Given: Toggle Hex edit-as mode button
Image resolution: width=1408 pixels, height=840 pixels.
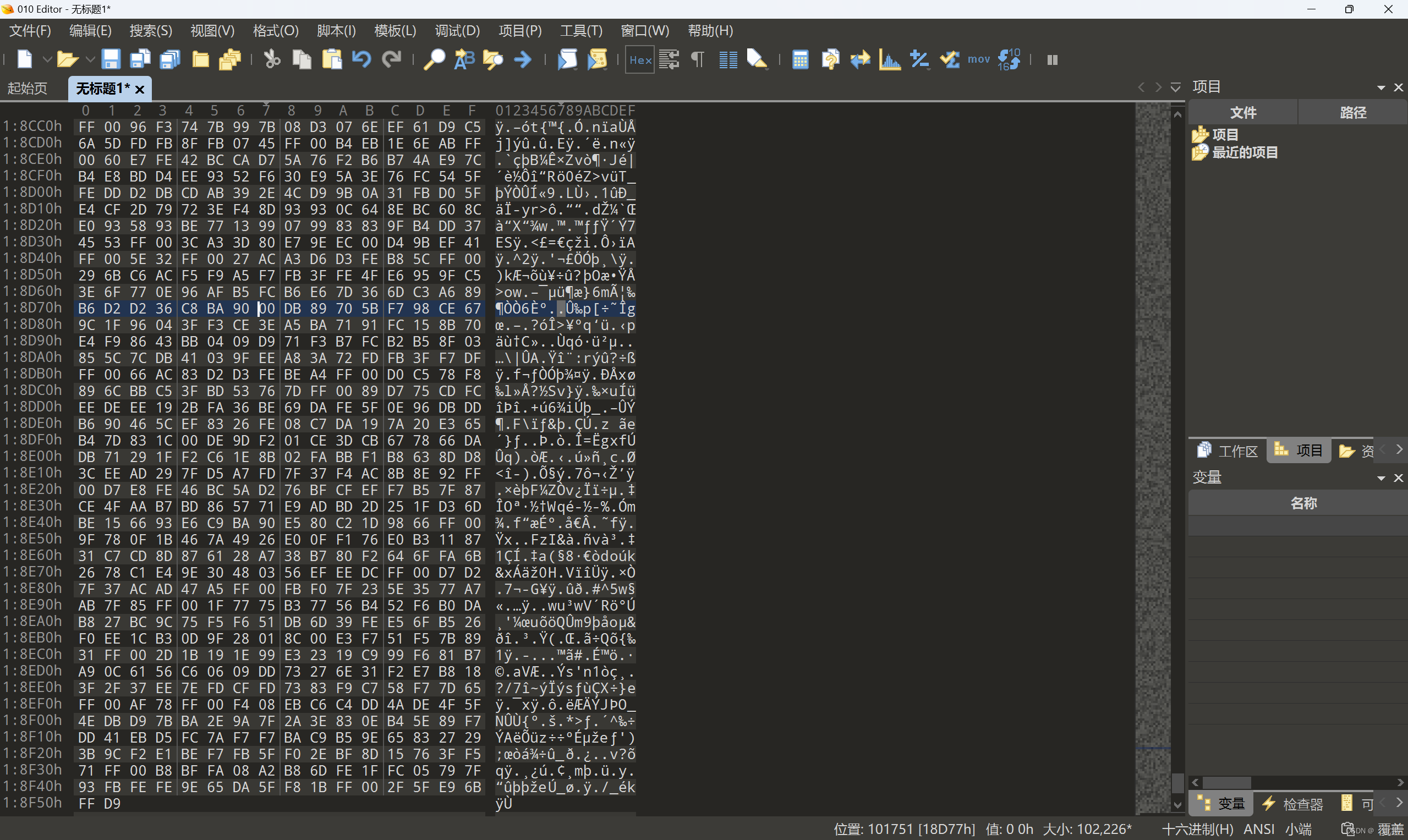Looking at the screenshot, I should tap(640, 59).
